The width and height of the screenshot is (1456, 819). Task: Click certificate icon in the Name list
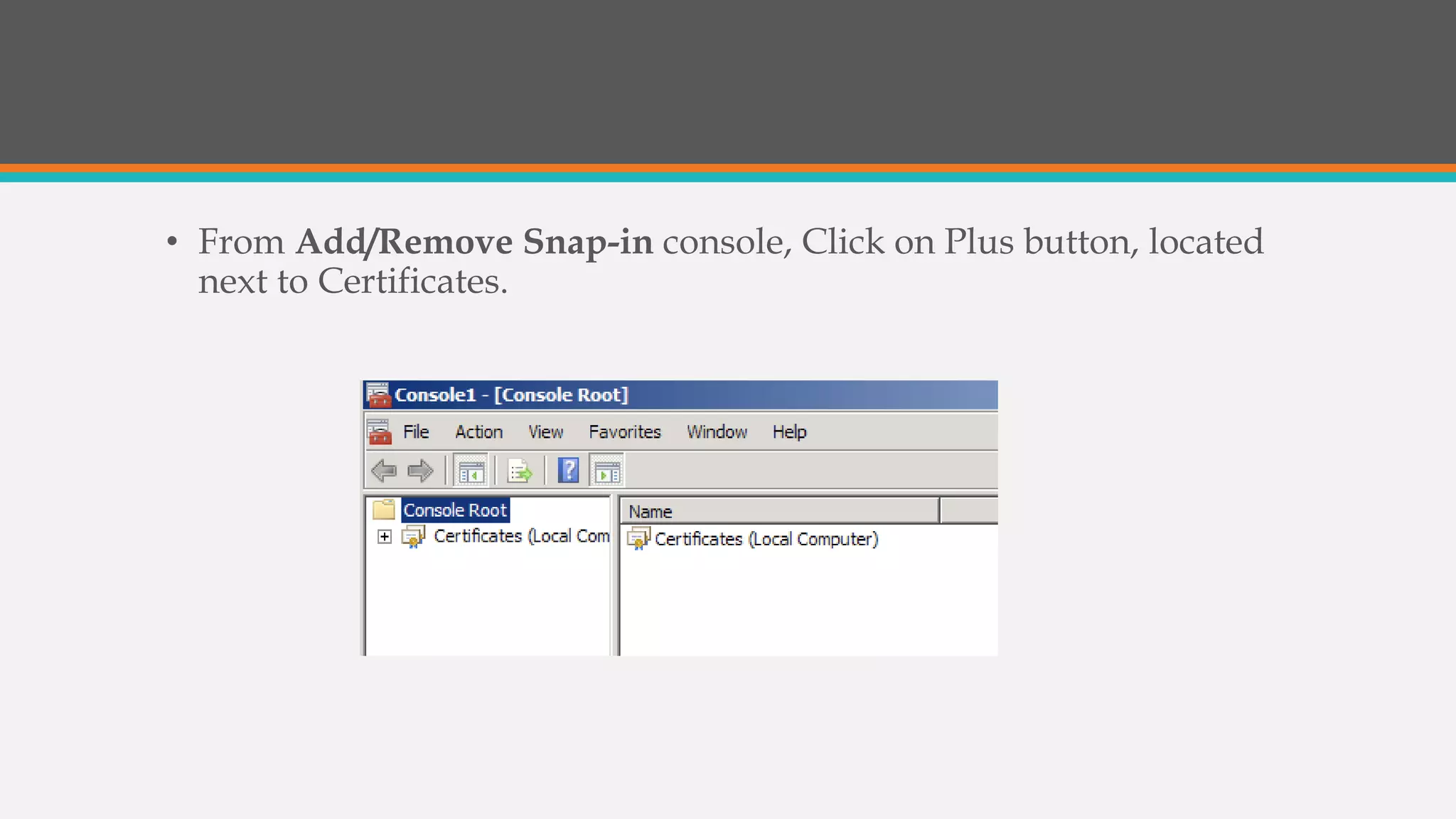[x=638, y=539]
